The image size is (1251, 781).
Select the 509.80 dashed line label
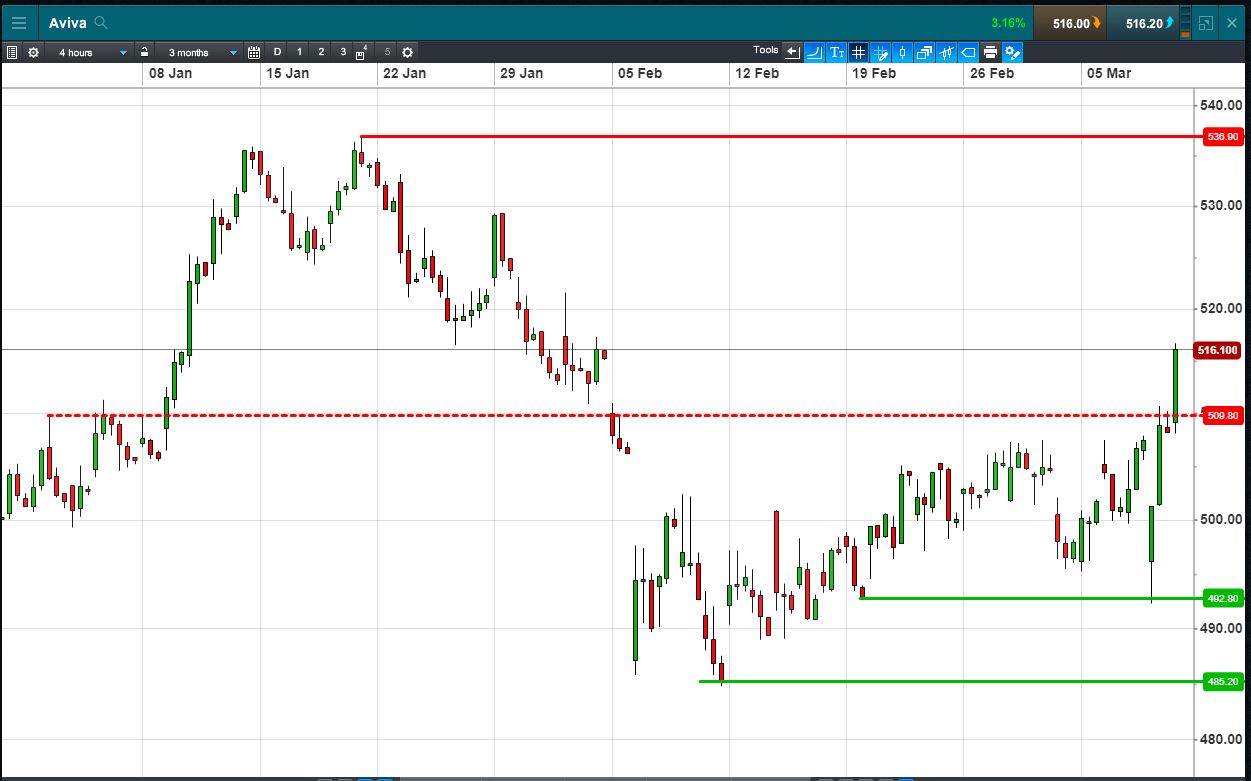[1223, 416]
